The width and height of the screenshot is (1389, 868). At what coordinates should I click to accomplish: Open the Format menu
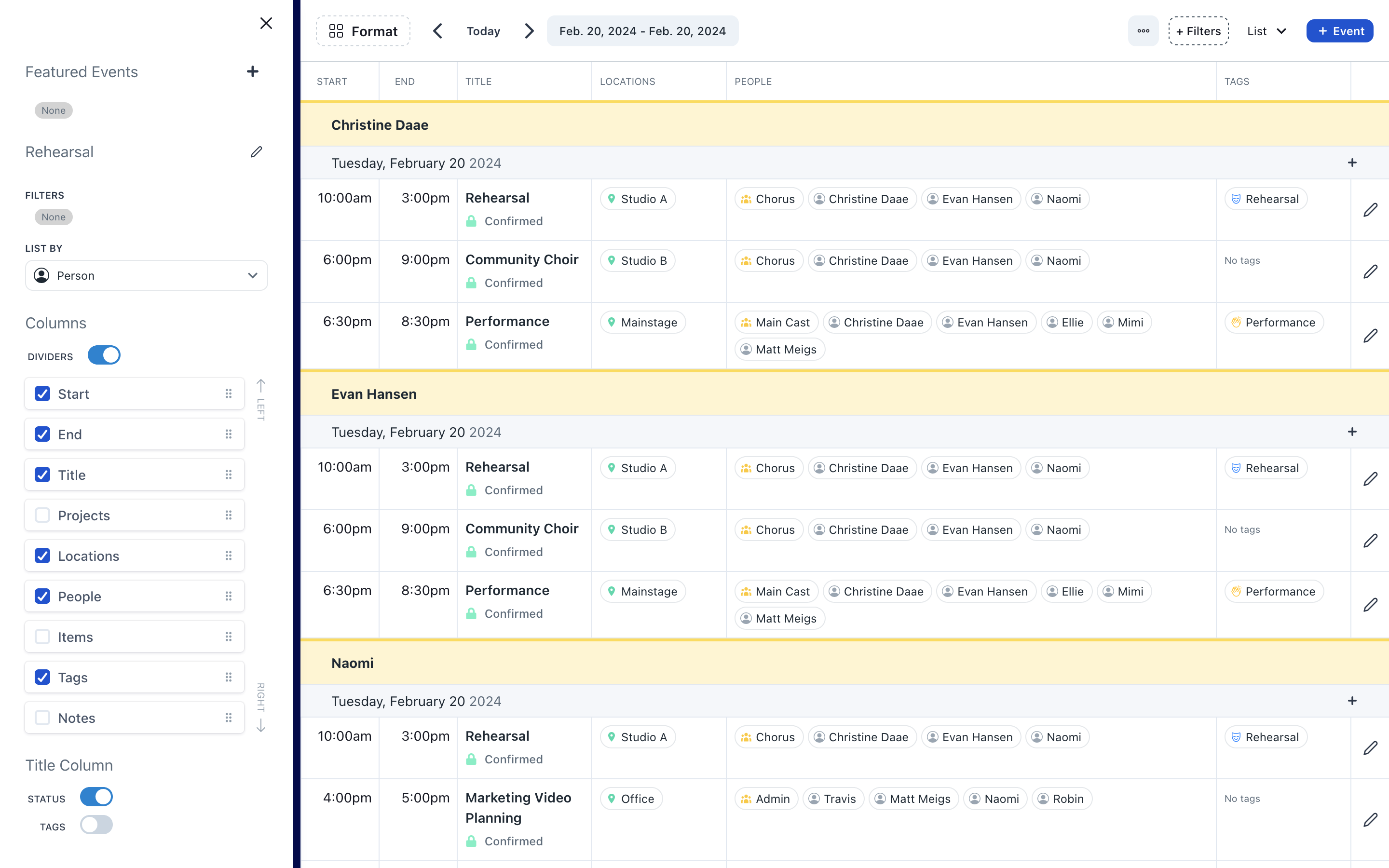point(363,31)
